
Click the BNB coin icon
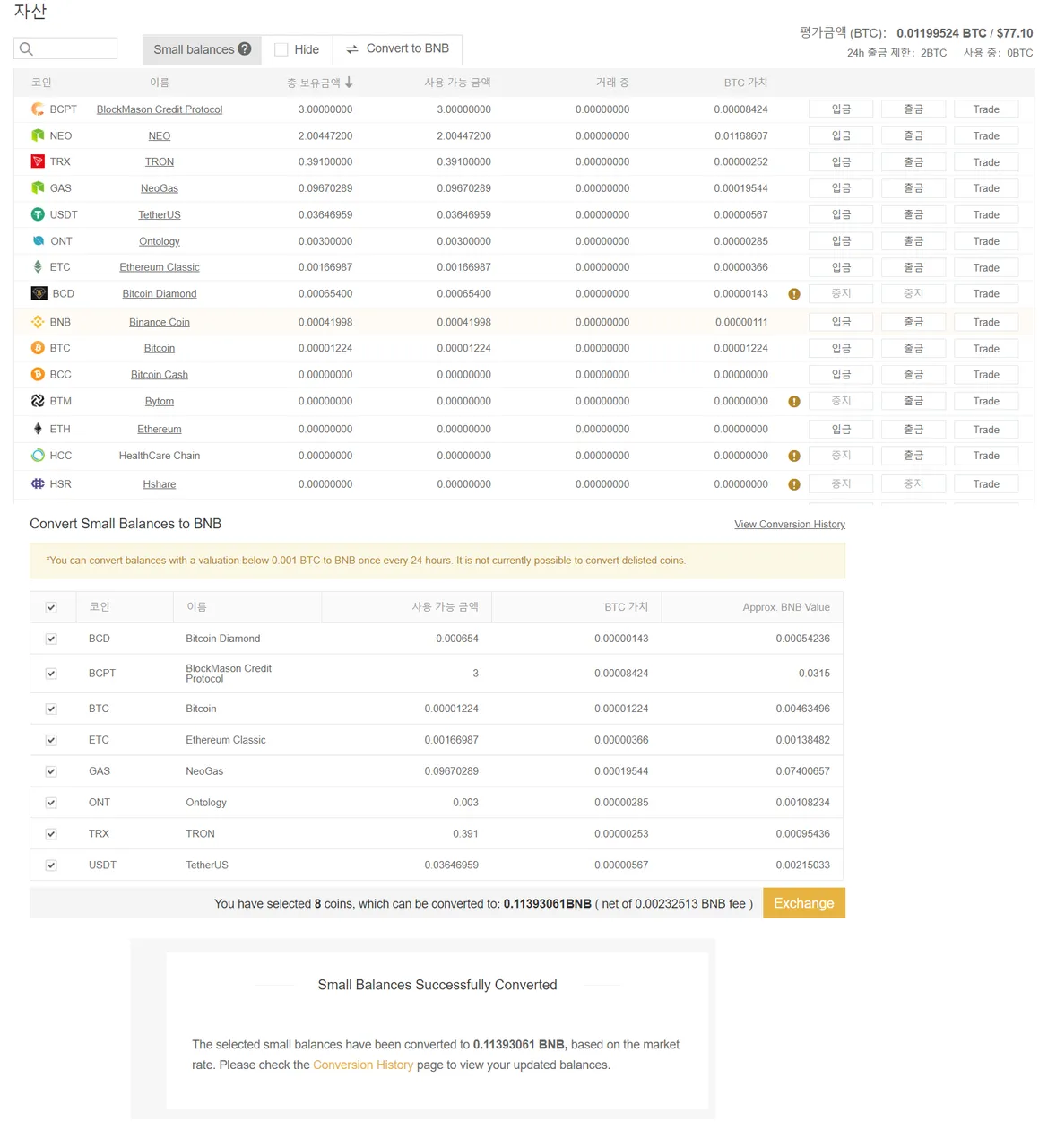(38, 322)
